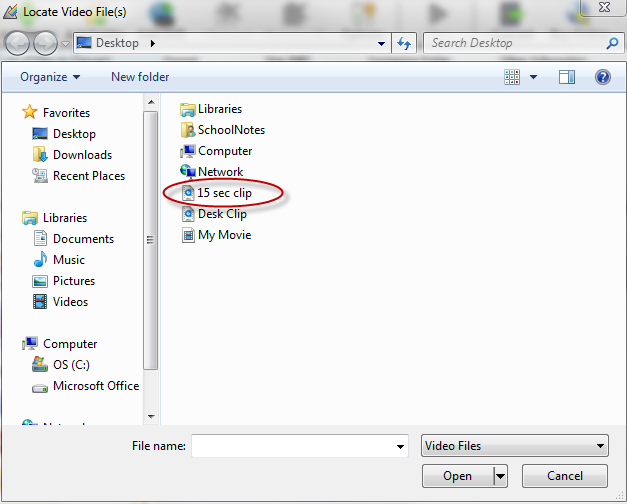Select Libraries in the file list
Viewport: 627px width, 504px height.
[x=220, y=109]
